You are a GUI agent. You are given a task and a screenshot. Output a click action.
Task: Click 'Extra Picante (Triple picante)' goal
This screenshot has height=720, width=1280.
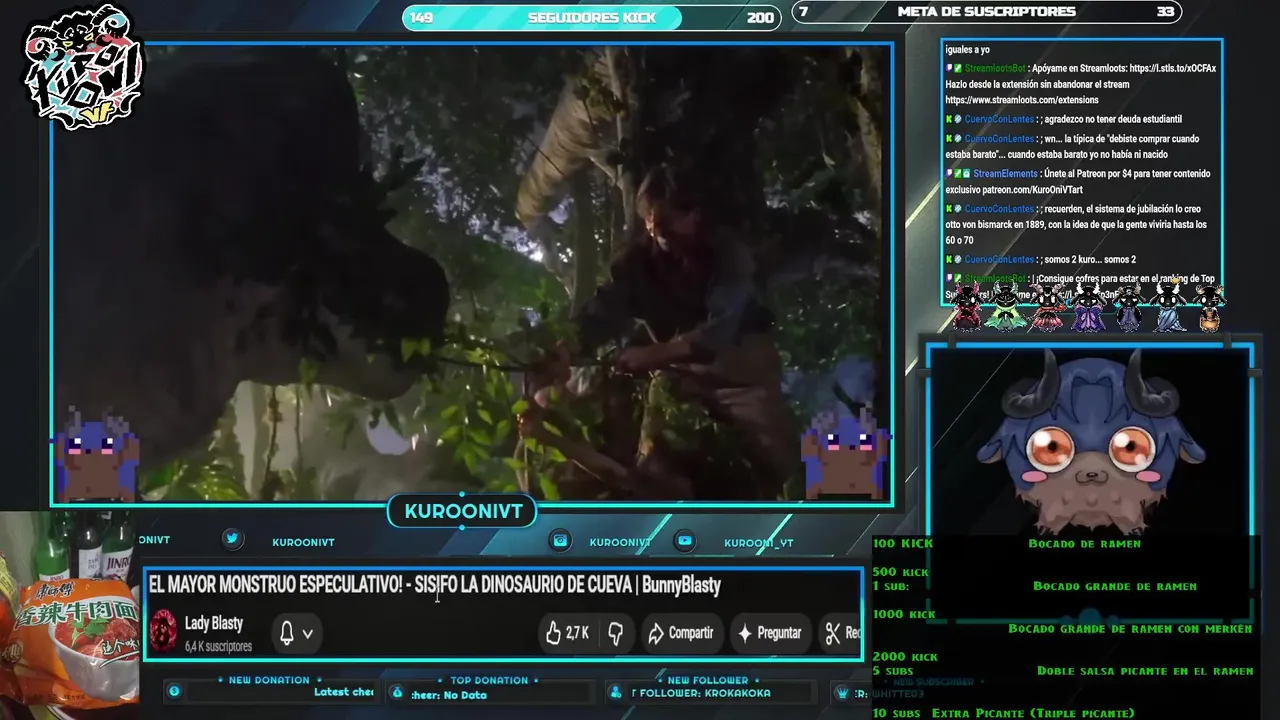tap(1033, 713)
